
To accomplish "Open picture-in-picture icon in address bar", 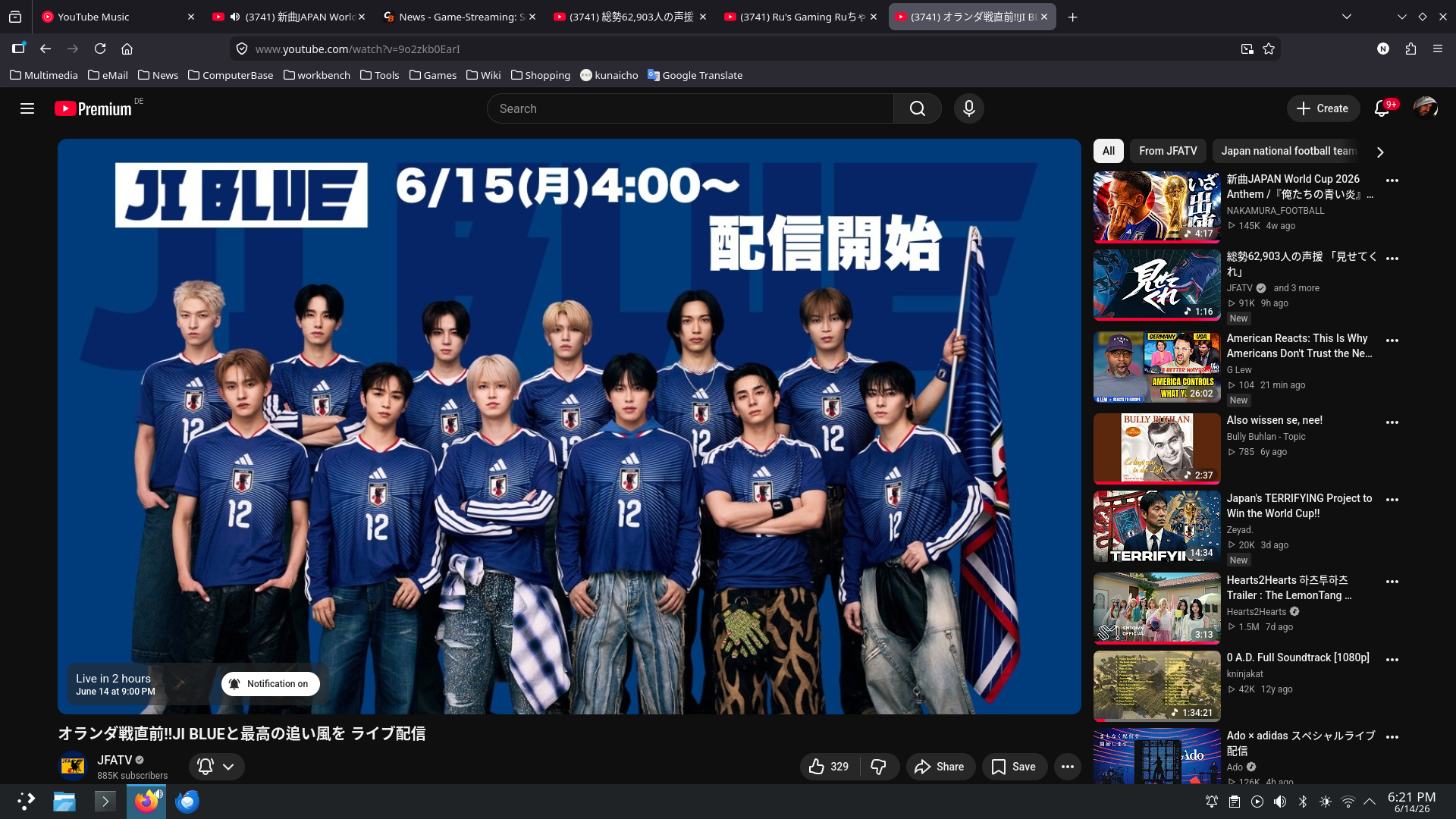I will click(x=1247, y=49).
